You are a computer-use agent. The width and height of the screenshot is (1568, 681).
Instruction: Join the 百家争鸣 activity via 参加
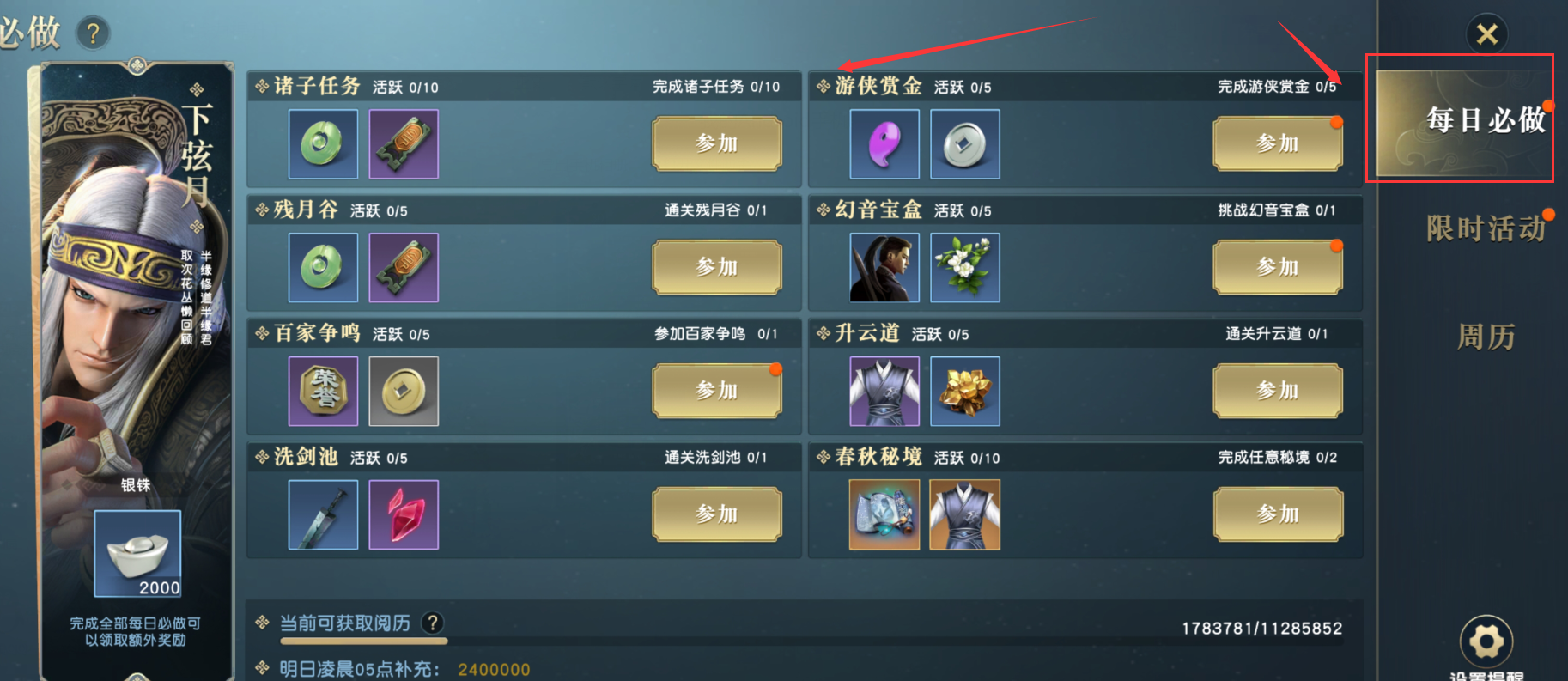pos(717,391)
